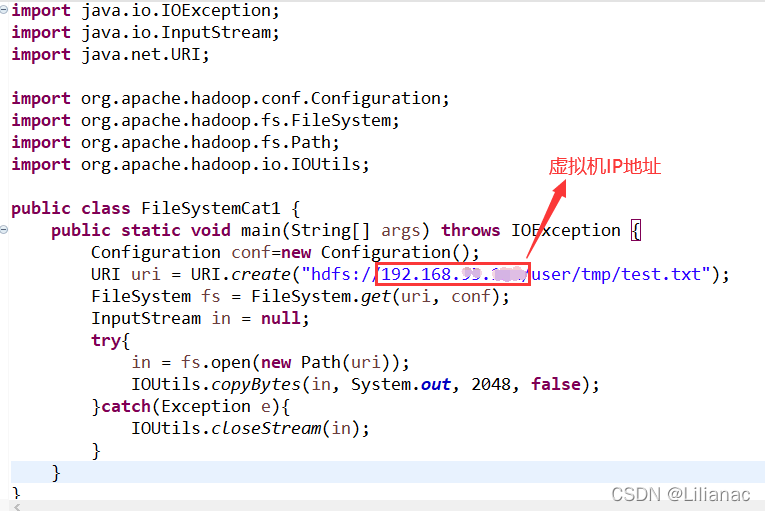Click 'null' in InputStream declaration
Screen dimensions: 765x511
tap(281, 318)
